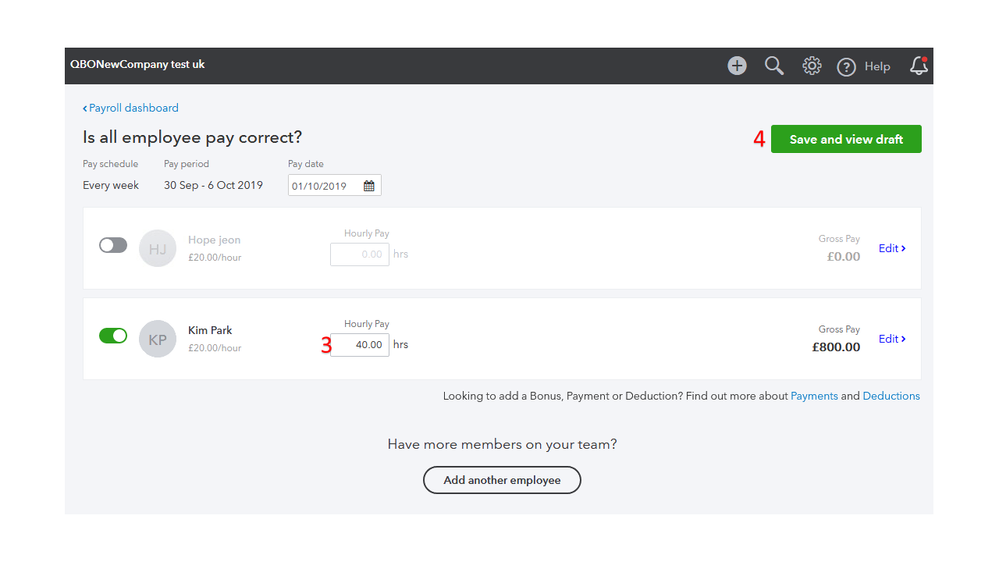Viewport: 999px width, 562px height.
Task: Open the notifications bell icon
Action: coord(918,66)
